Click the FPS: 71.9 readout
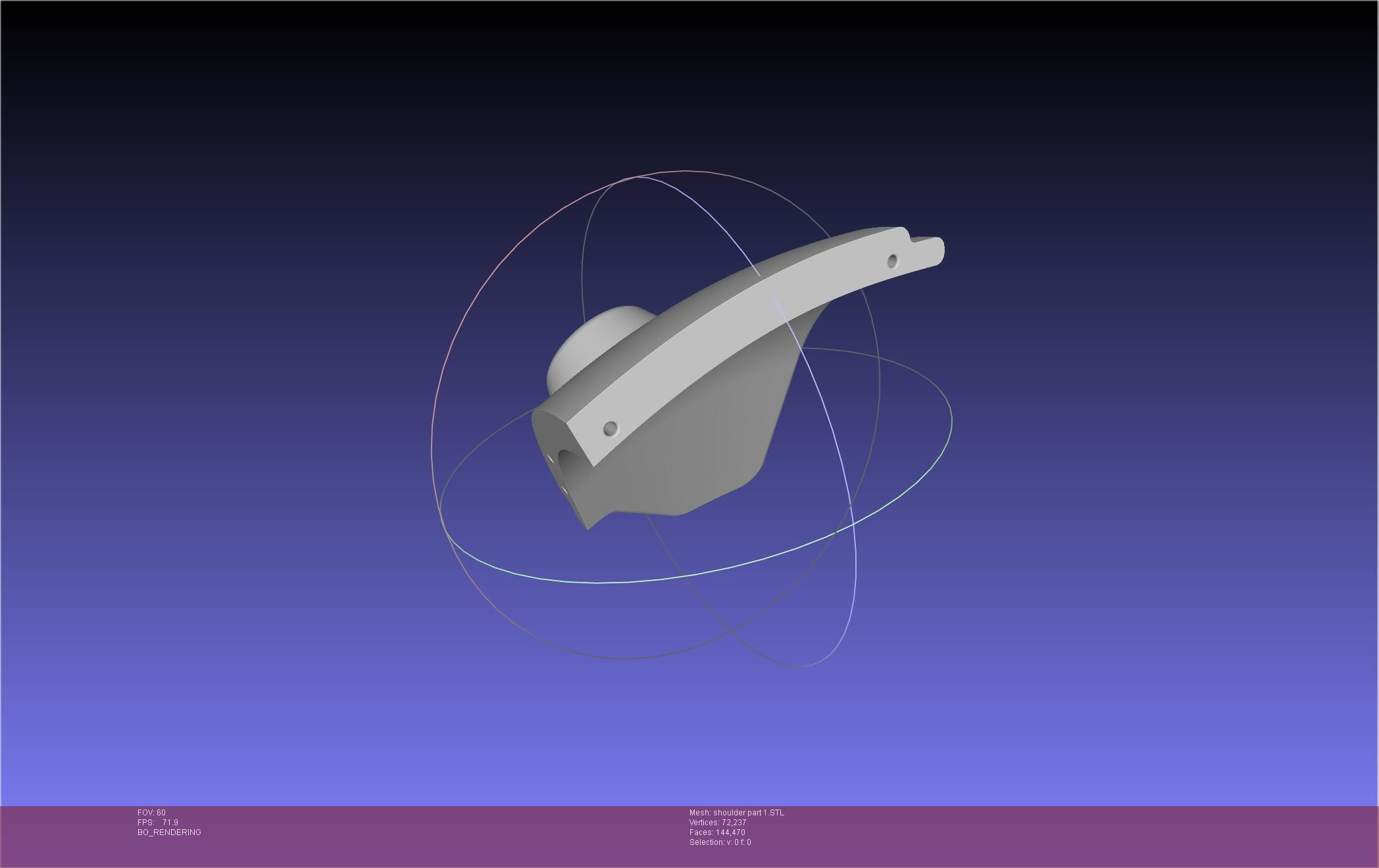 pos(158,823)
